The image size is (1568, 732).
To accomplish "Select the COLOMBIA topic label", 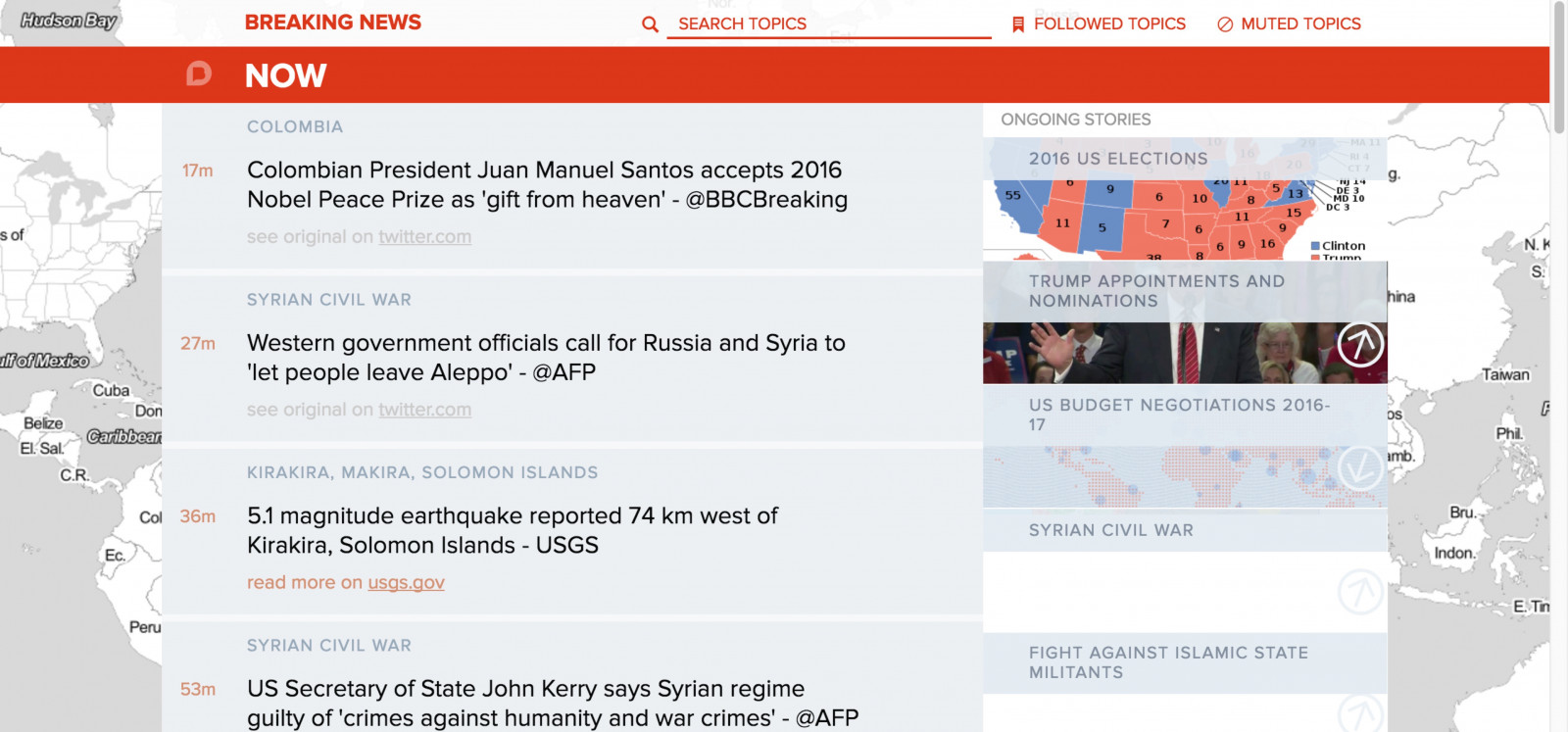I will tap(295, 127).
